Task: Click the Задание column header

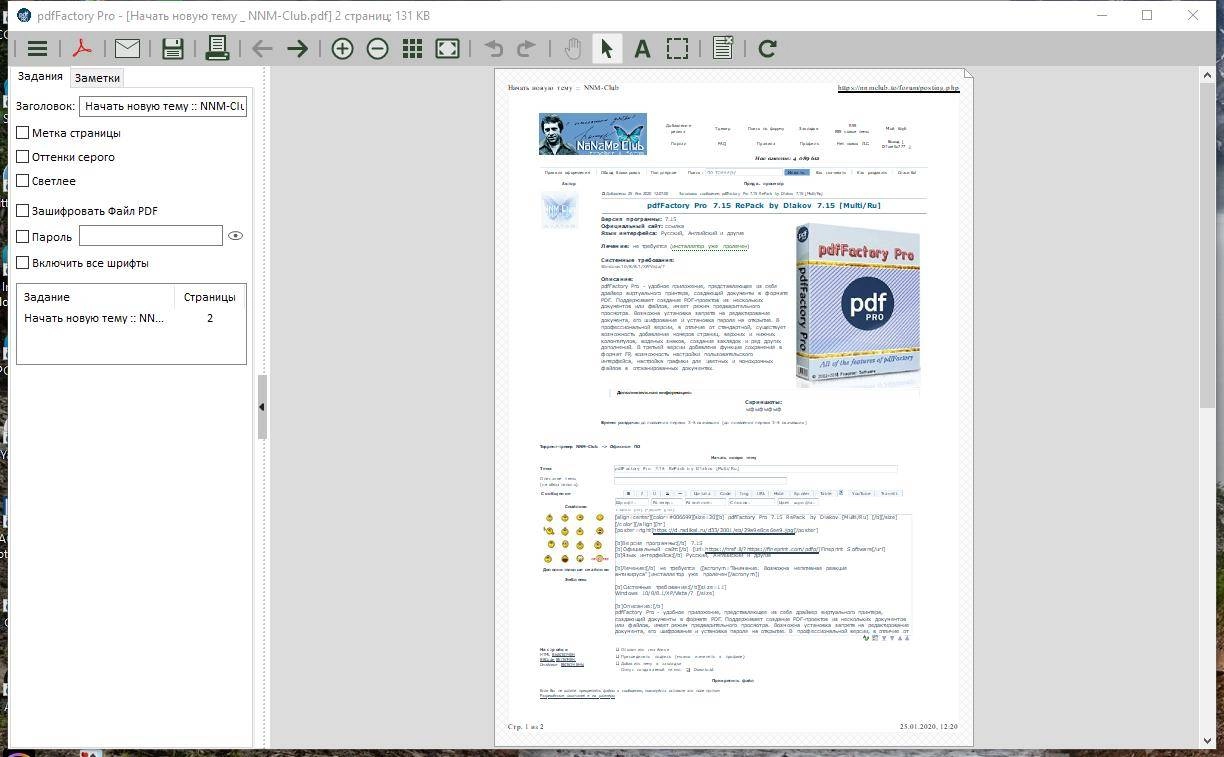Action: (x=96, y=297)
